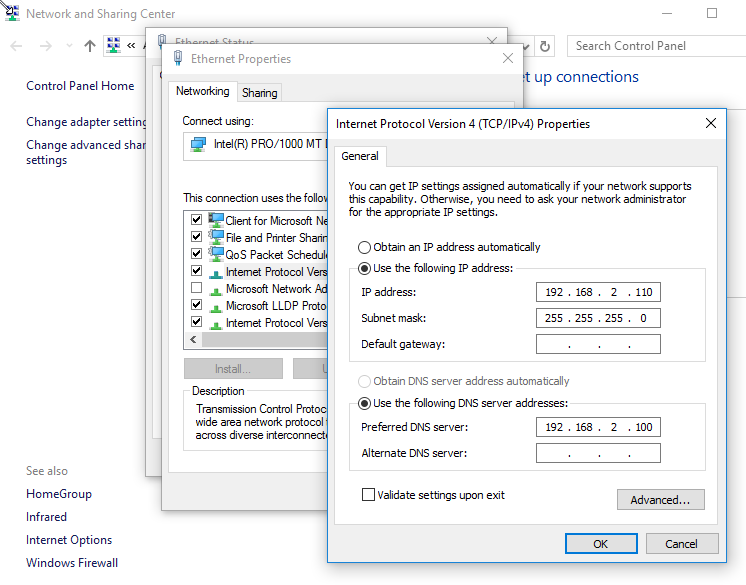Viewport: 746px width, 585px height.
Task: Click the Advanced... button
Action: [660, 500]
